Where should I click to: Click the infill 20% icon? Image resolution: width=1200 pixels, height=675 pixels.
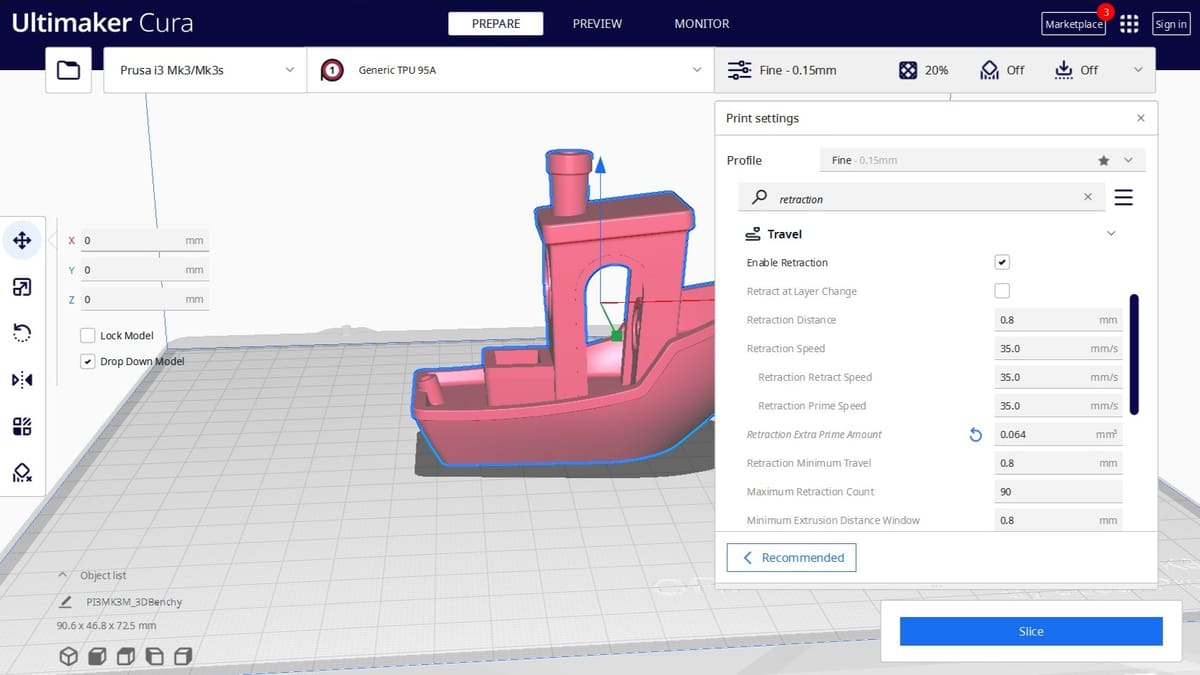[x=907, y=70]
